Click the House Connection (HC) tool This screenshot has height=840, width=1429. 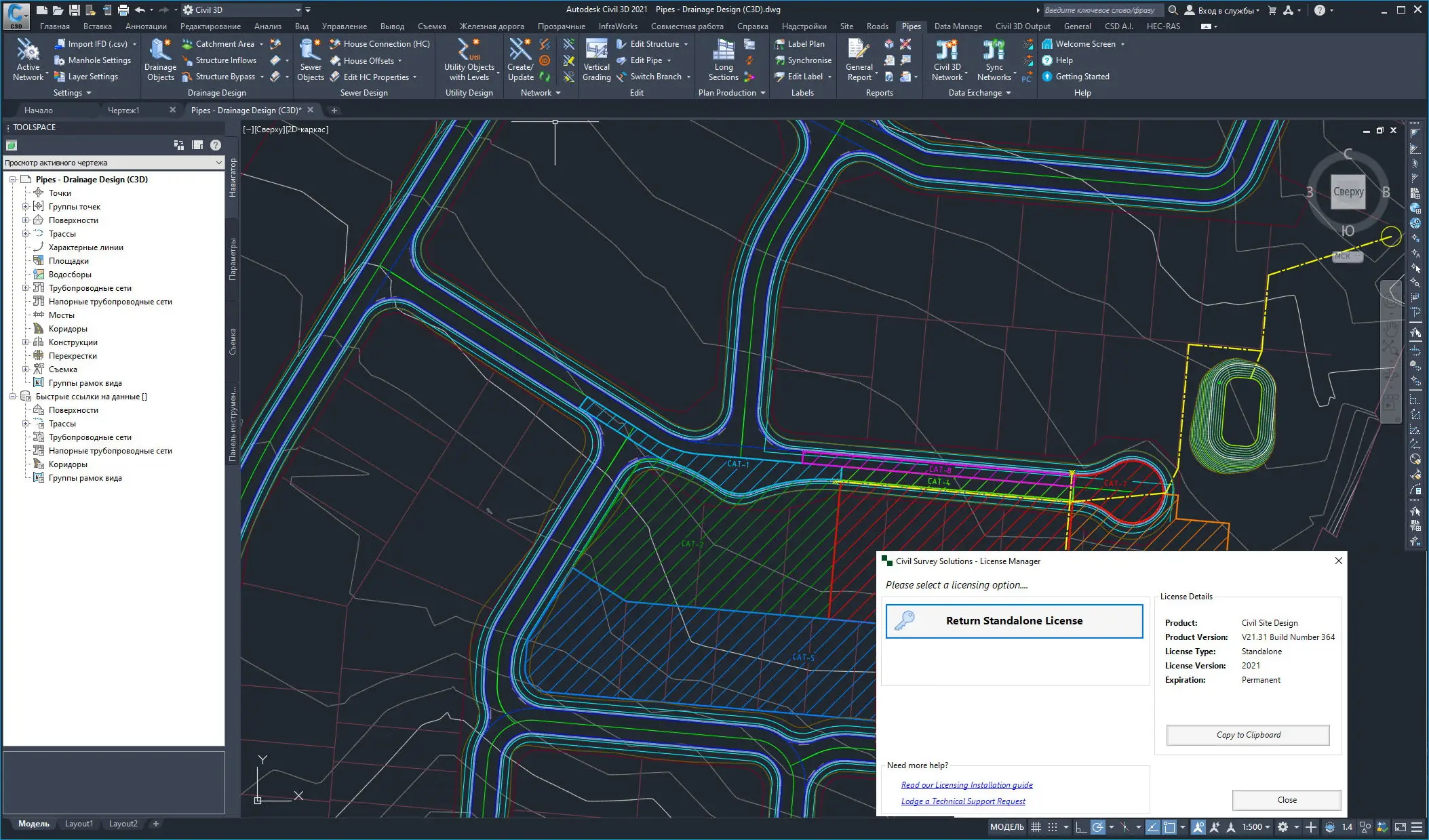pos(380,44)
